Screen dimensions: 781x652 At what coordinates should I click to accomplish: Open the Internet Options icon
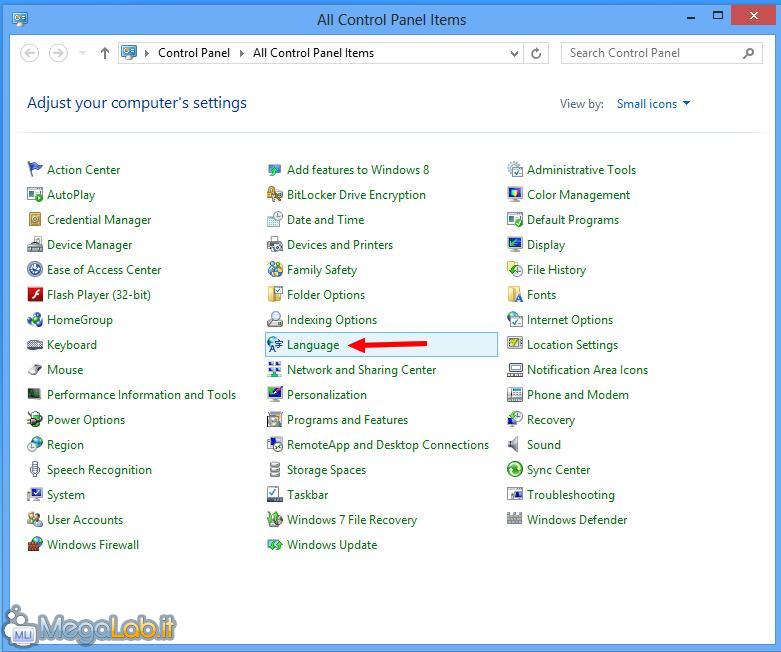[x=515, y=319]
